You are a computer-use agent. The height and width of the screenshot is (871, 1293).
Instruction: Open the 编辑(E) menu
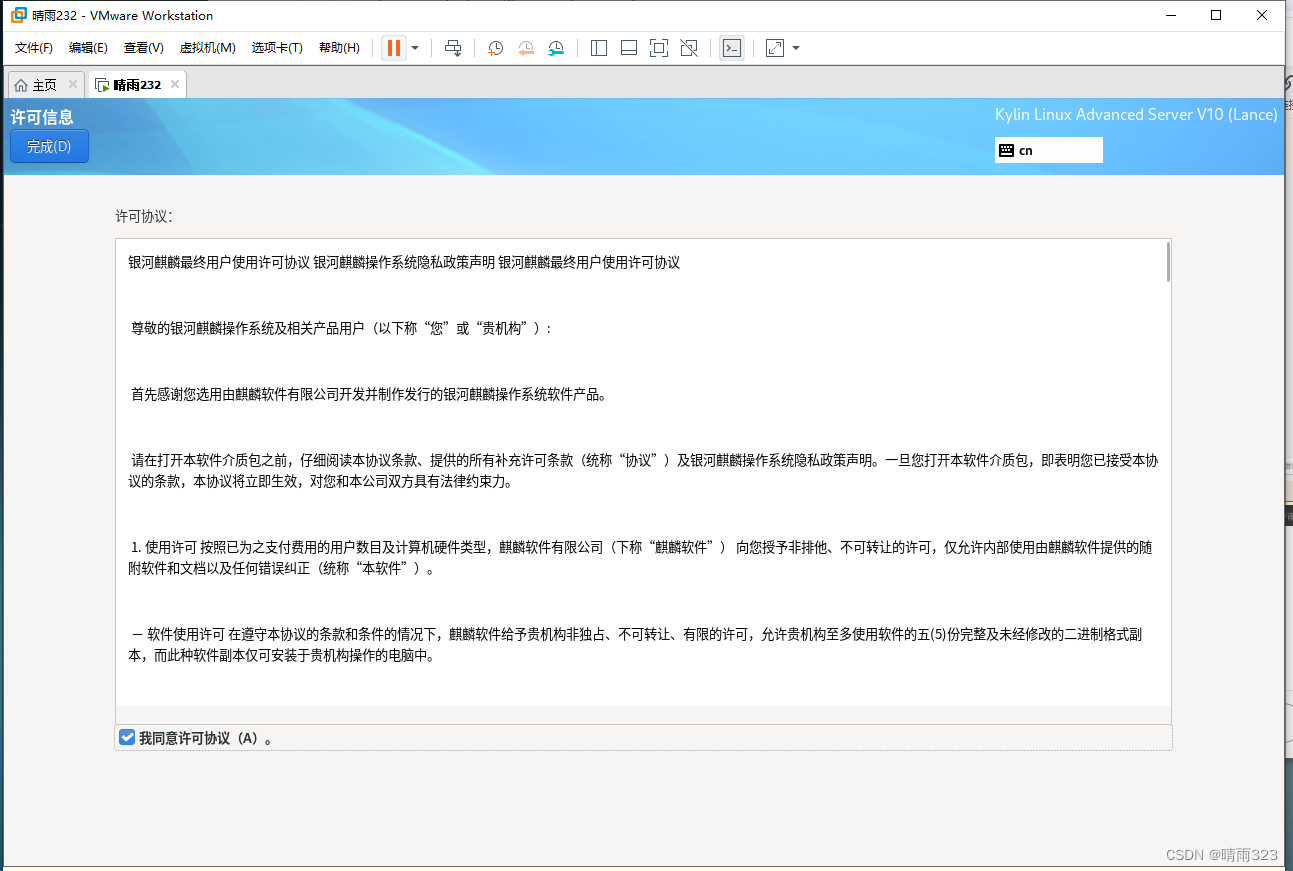coord(88,48)
